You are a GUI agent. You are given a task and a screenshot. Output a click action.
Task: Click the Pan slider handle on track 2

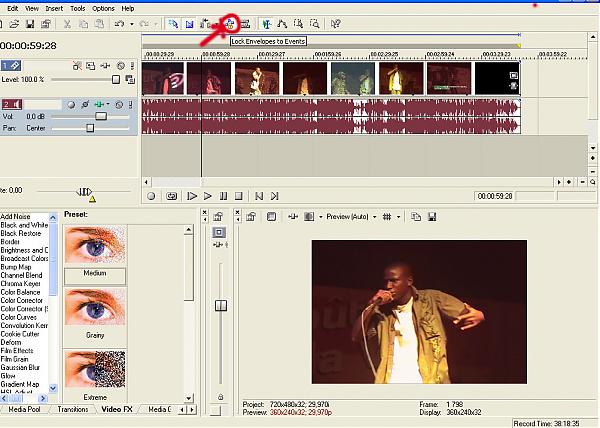click(x=90, y=128)
